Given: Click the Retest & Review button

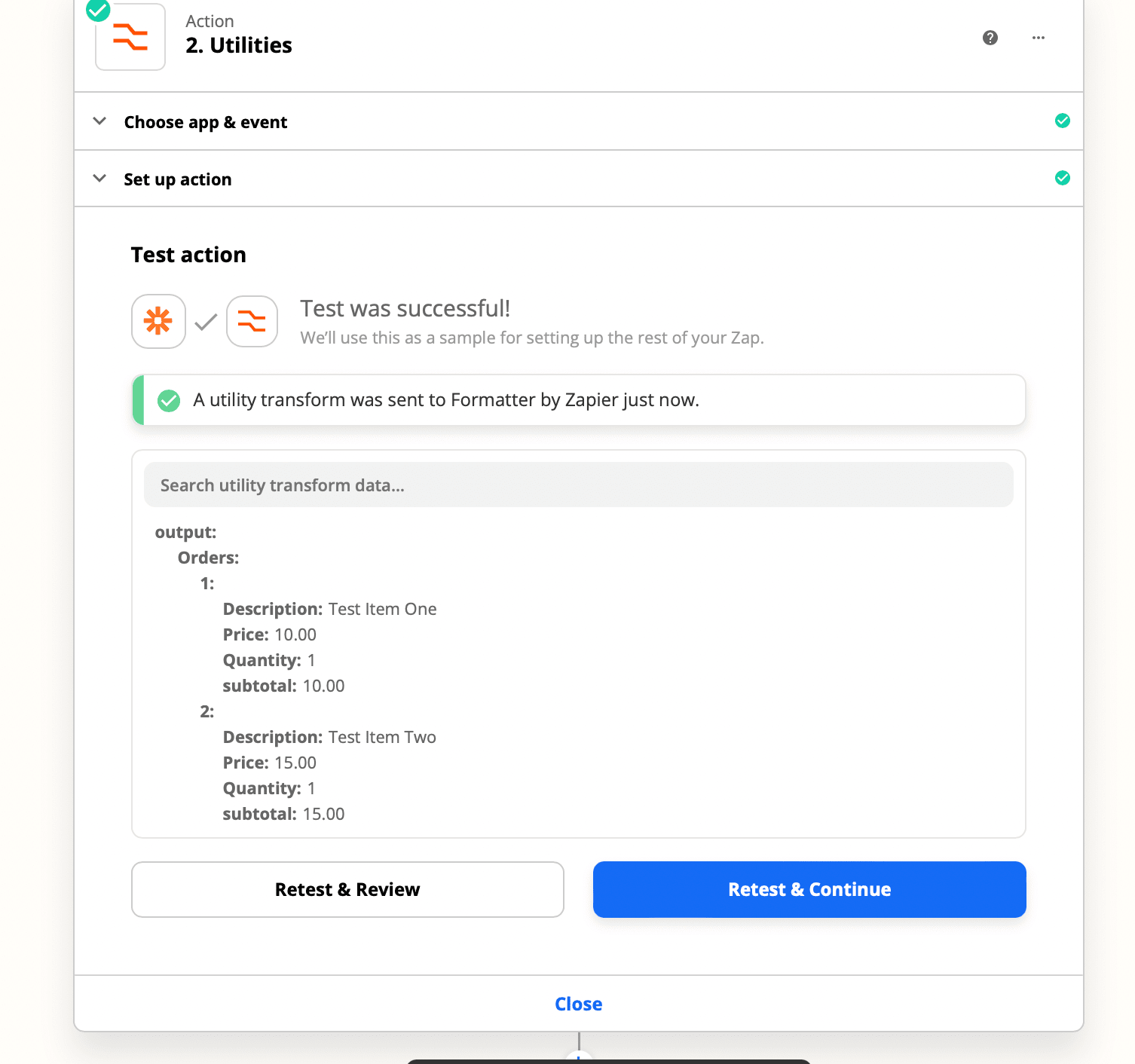Looking at the screenshot, I should click(x=347, y=889).
